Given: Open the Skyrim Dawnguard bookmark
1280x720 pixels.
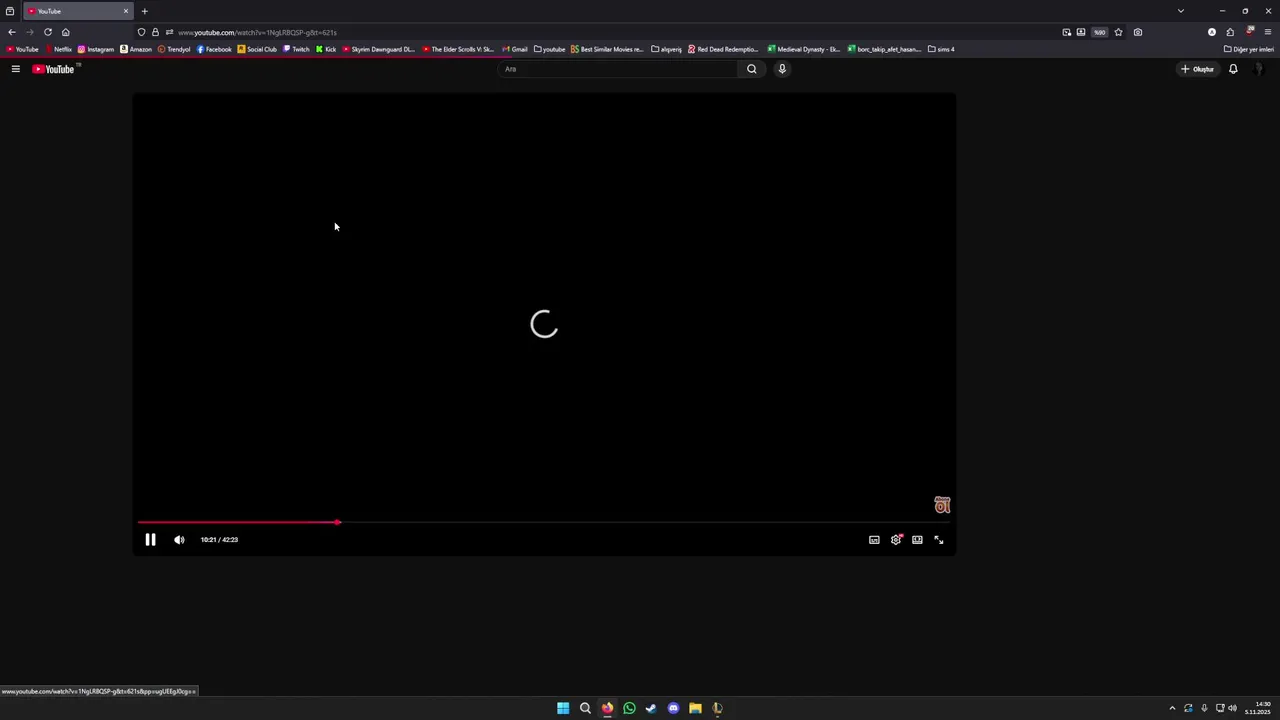Looking at the screenshot, I should coord(379,49).
